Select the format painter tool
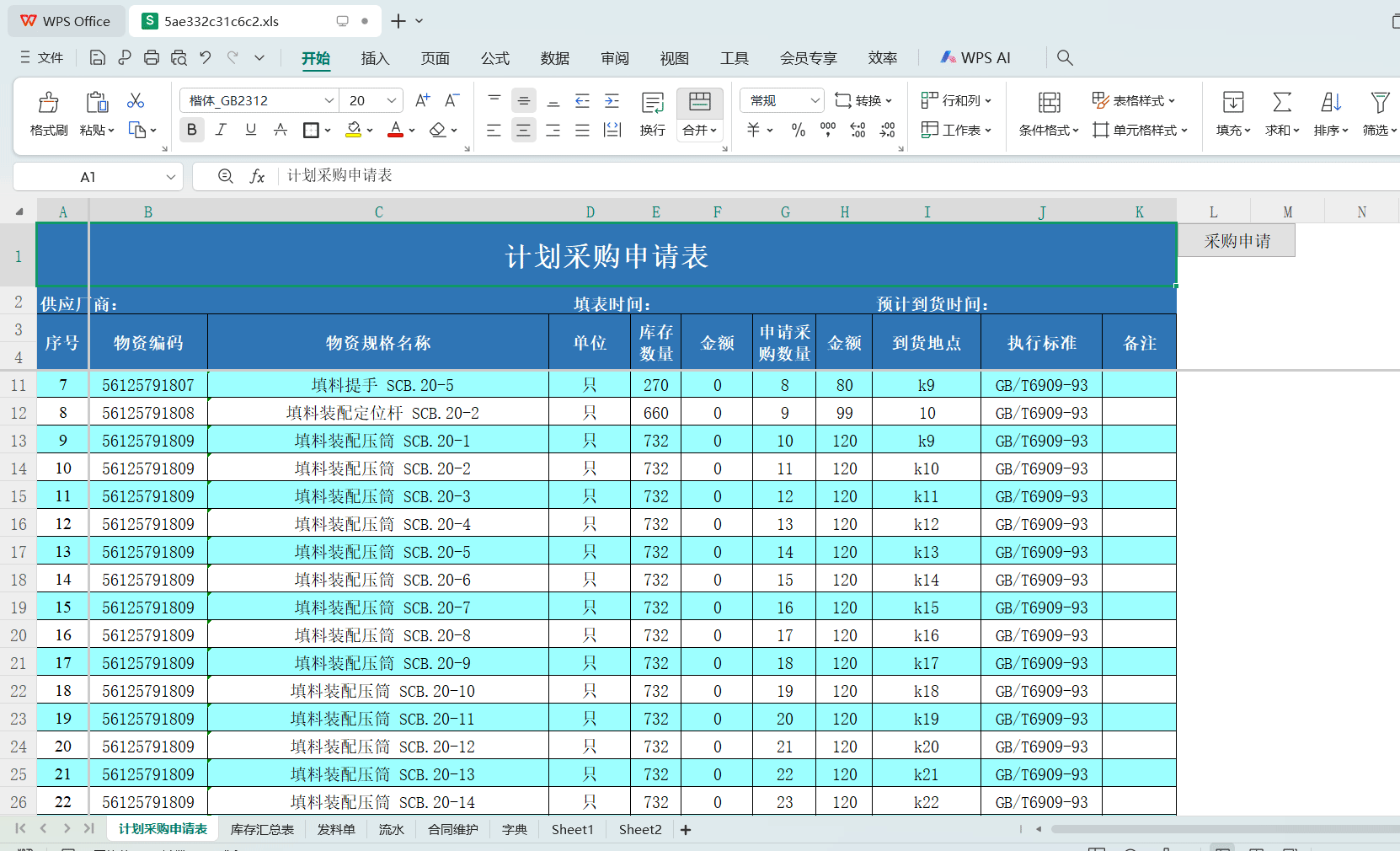 click(x=48, y=114)
